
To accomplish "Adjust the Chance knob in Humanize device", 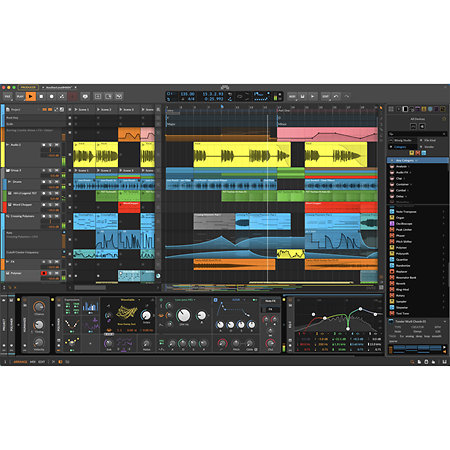I will tap(39, 306).
